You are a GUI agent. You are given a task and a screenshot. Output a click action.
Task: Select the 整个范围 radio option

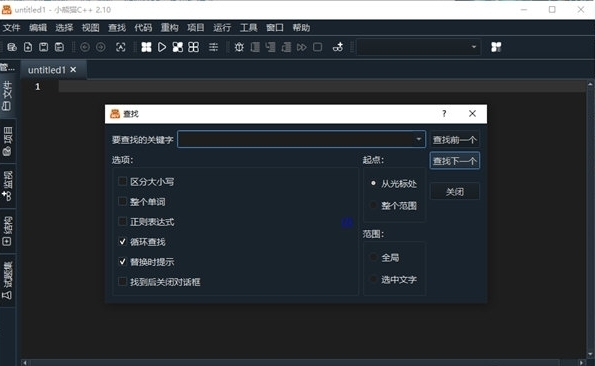tap(373, 206)
